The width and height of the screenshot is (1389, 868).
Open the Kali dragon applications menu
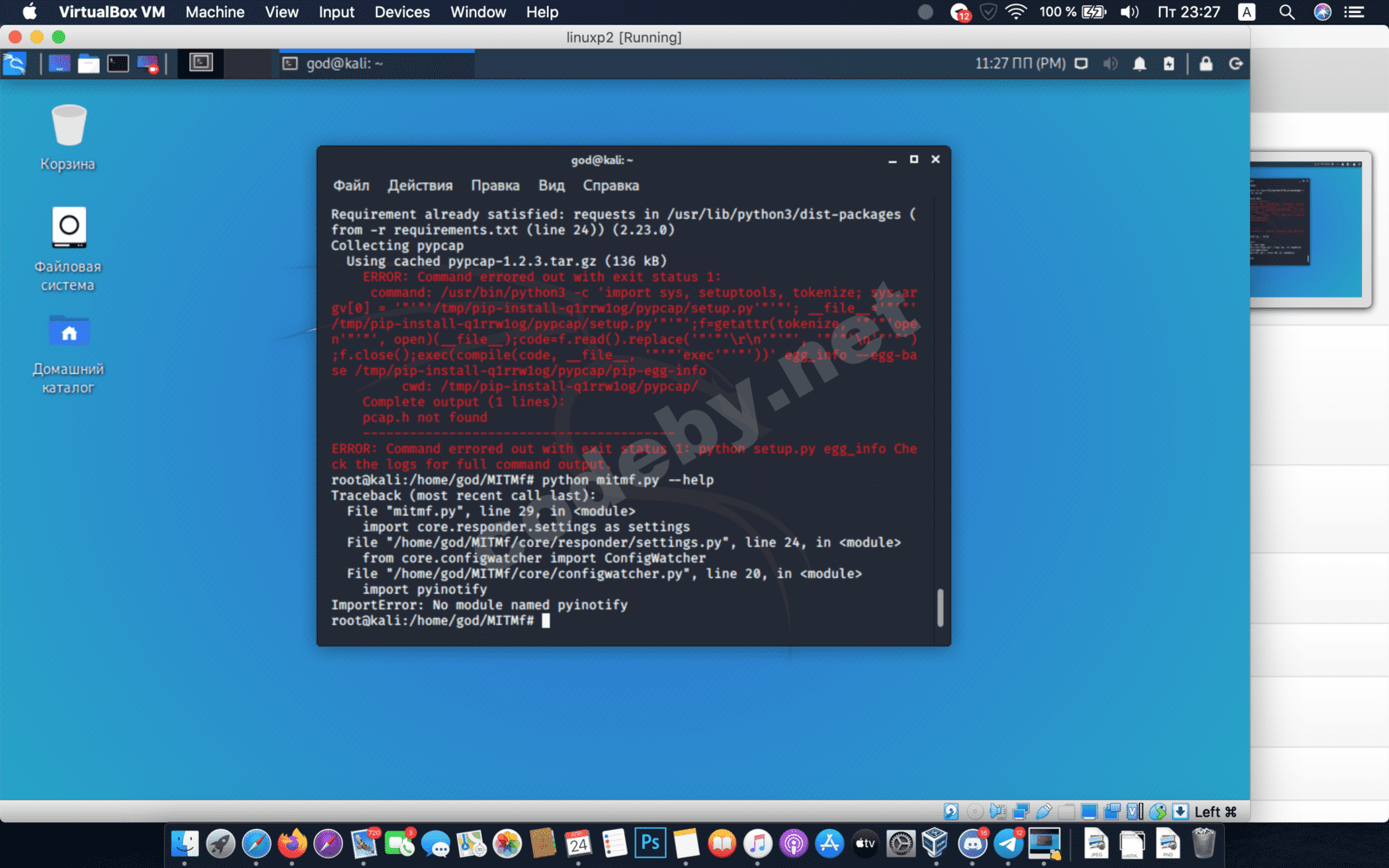15,63
